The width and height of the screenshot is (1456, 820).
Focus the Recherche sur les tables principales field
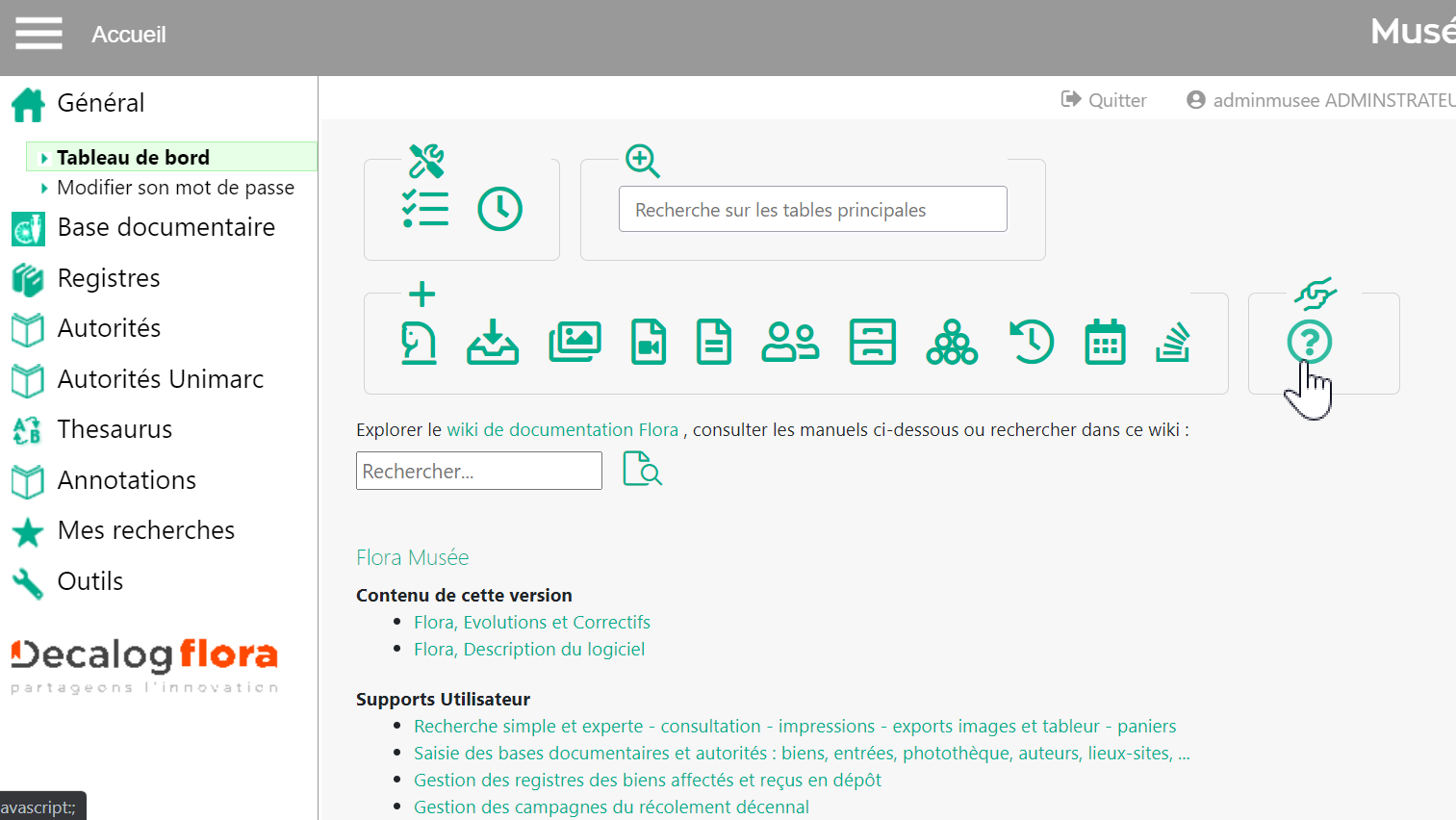click(x=812, y=210)
